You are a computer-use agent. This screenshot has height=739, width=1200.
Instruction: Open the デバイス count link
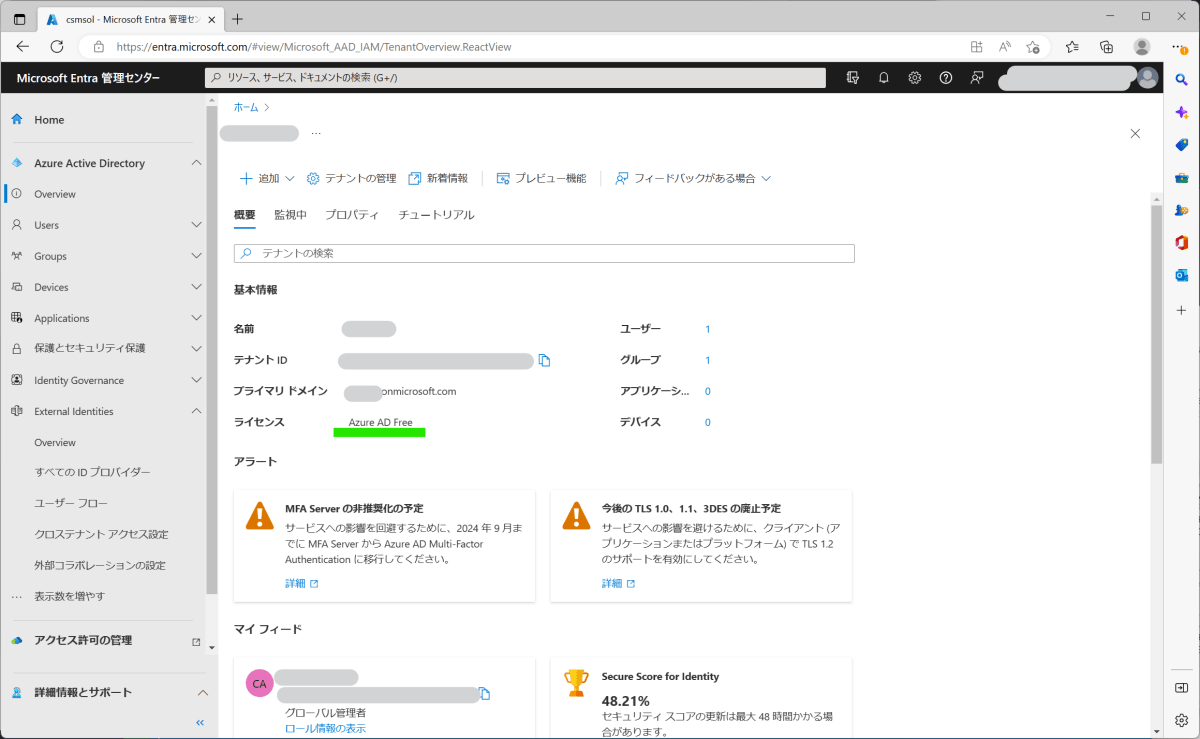click(x=708, y=422)
